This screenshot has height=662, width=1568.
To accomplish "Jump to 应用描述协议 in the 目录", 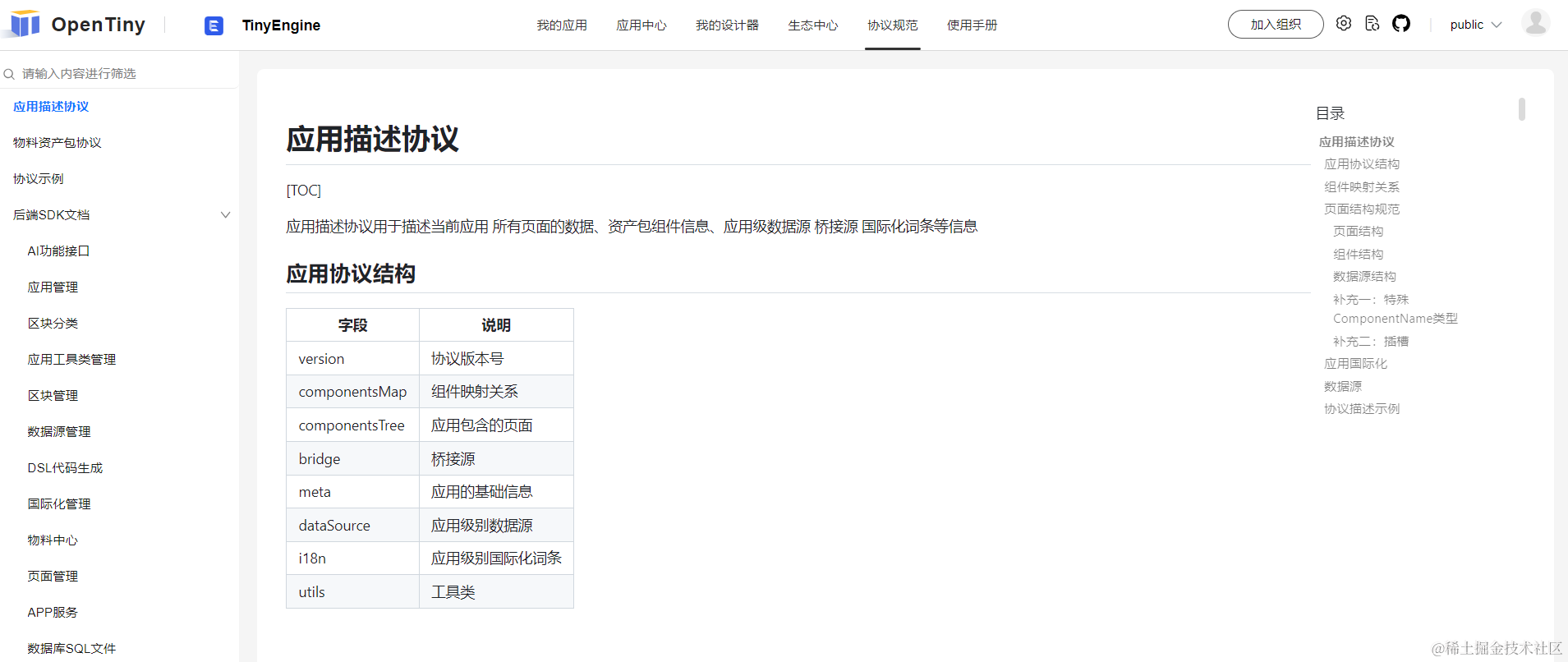I will 1357,142.
